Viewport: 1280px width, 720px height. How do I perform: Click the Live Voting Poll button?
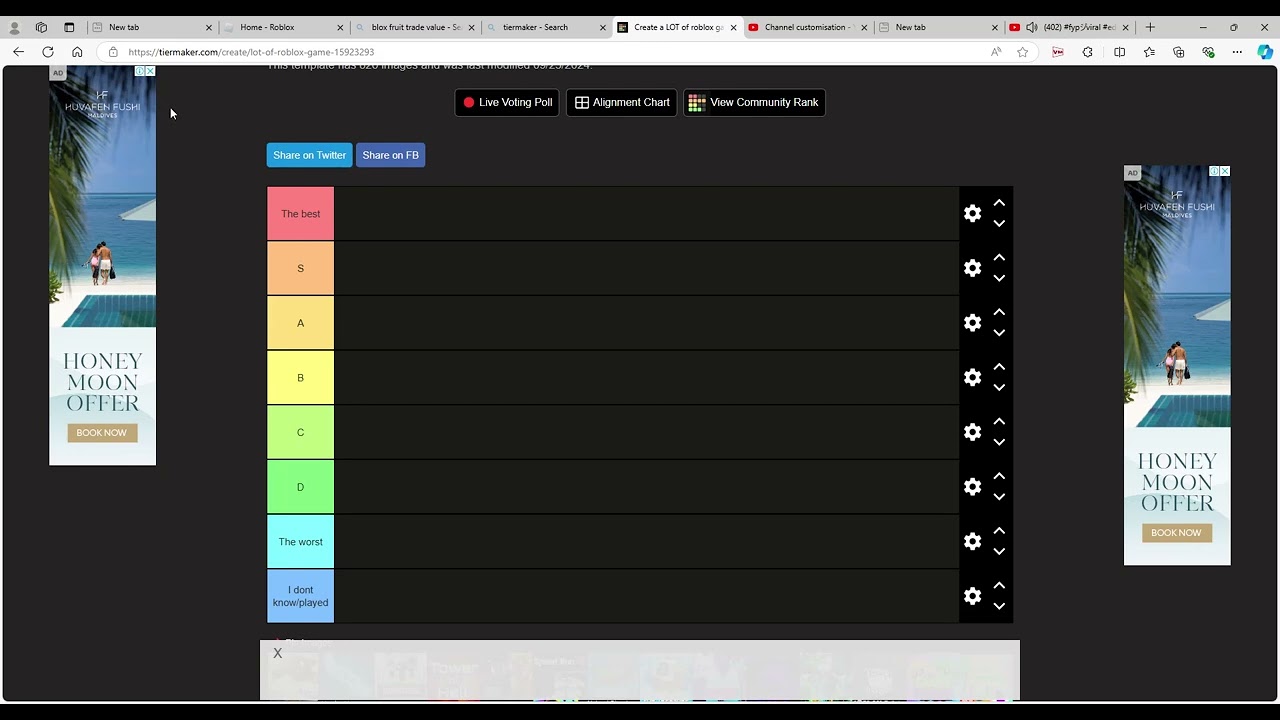507,102
